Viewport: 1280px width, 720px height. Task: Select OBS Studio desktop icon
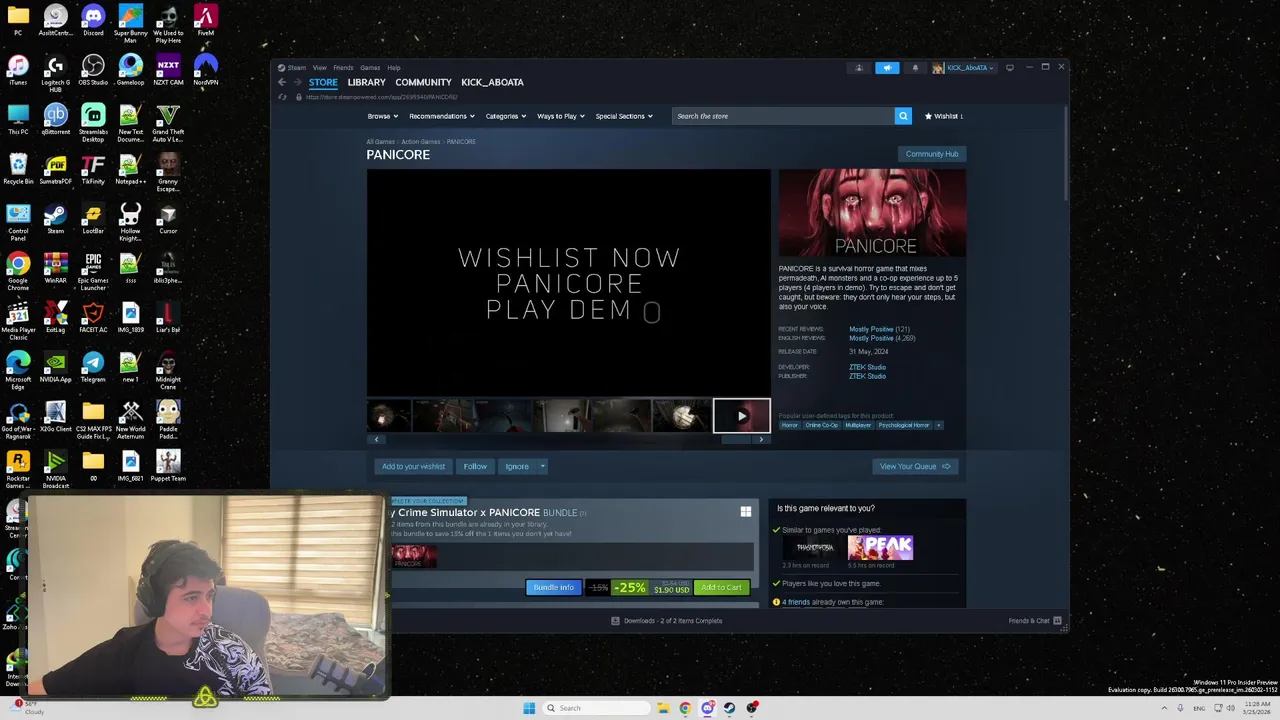[x=93, y=70]
